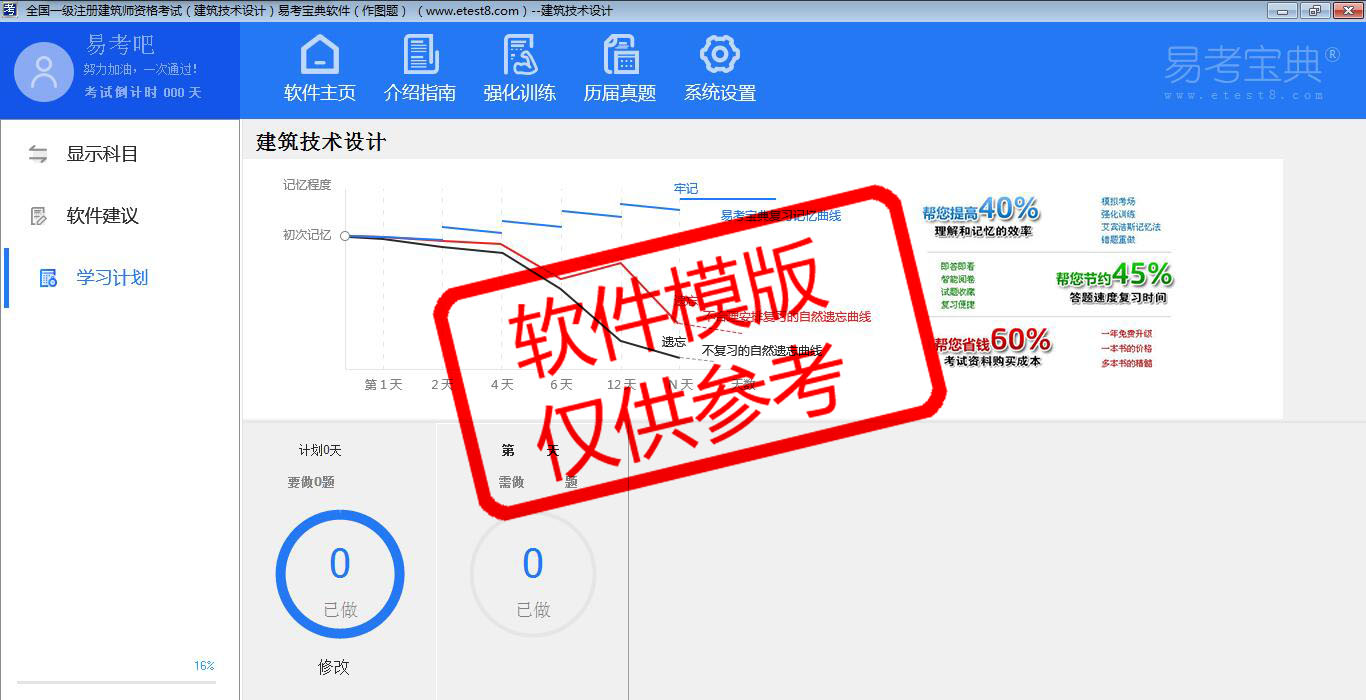
Task: Restore down the window
Action: [x=1313, y=11]
